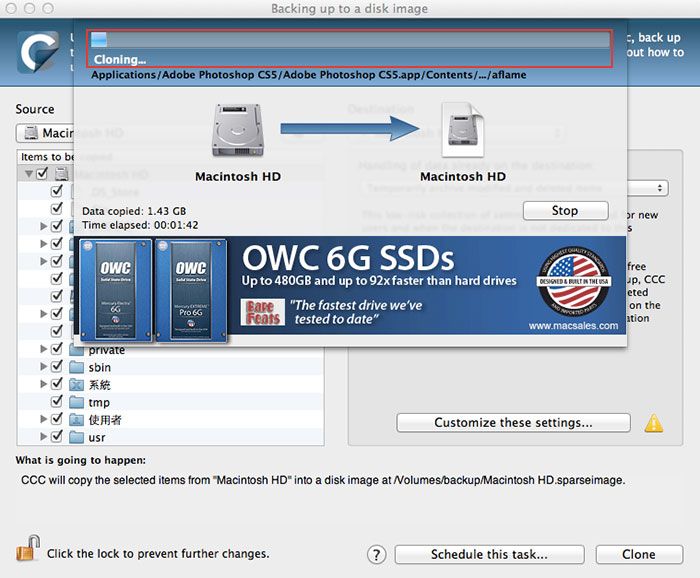Click 'Click the lock to prevent further changes' text
Image resolution: width=700 pixels, height=578 pixels.
(158, 554)
